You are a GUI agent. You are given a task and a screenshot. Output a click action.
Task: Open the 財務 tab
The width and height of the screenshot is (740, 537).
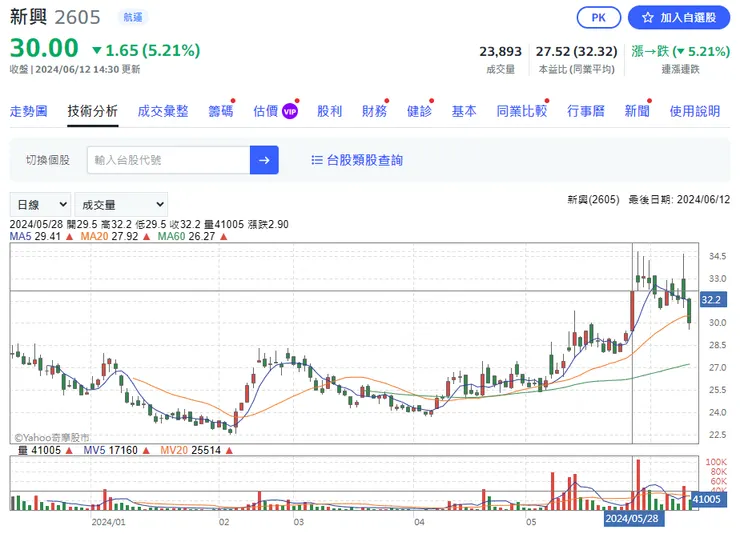tap(374, 111)
